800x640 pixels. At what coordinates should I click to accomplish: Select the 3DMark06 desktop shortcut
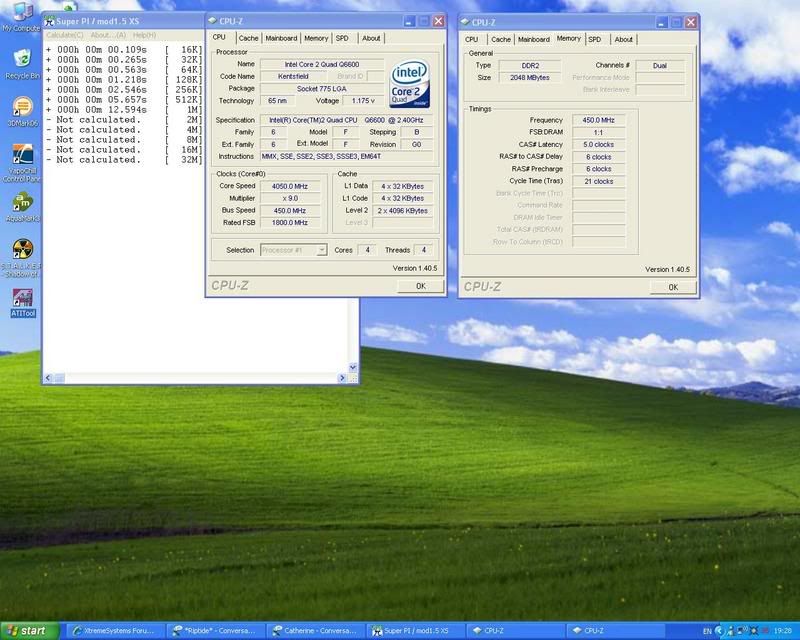point(22,111)
